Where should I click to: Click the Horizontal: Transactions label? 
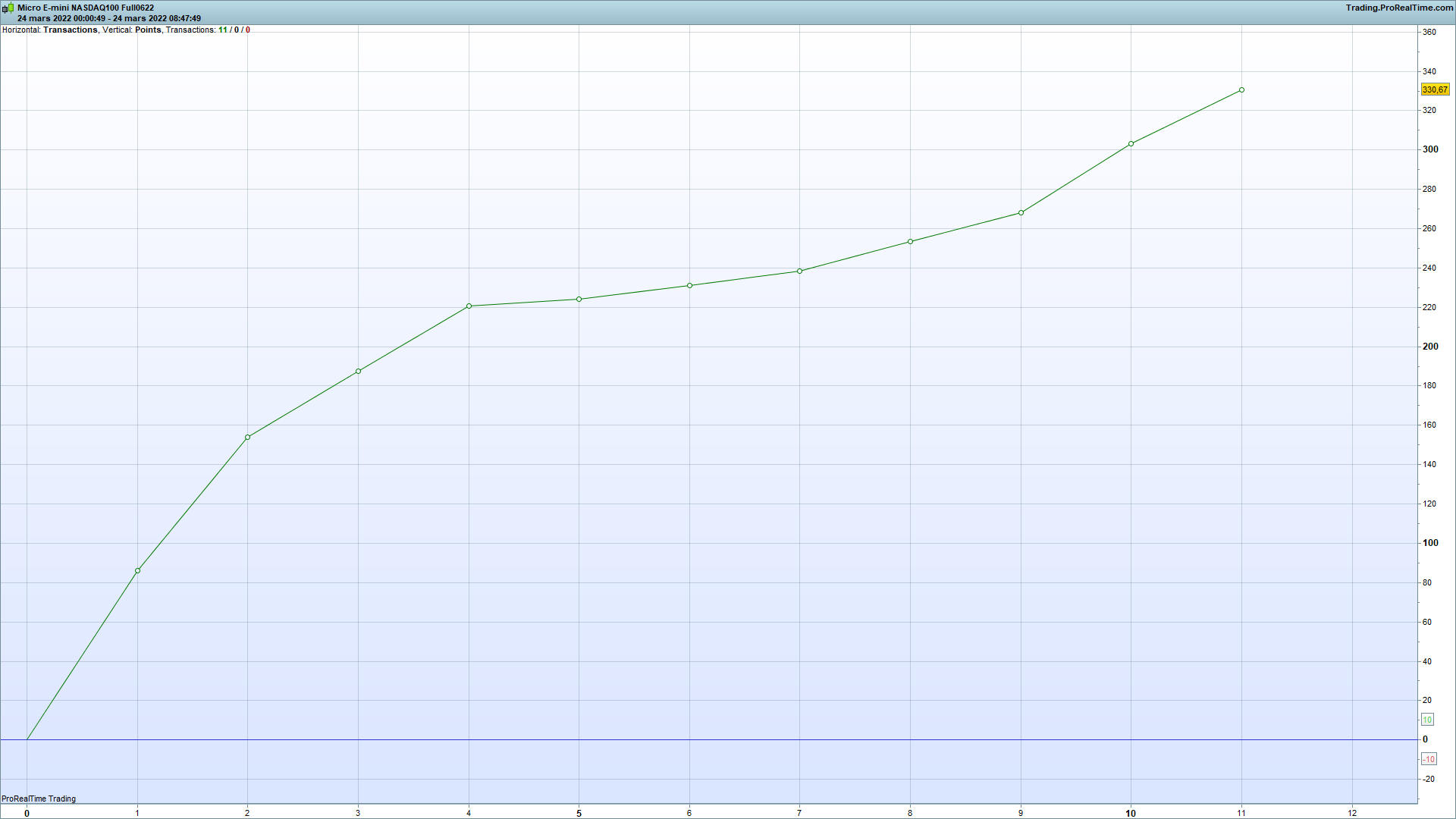pos(50,30)
